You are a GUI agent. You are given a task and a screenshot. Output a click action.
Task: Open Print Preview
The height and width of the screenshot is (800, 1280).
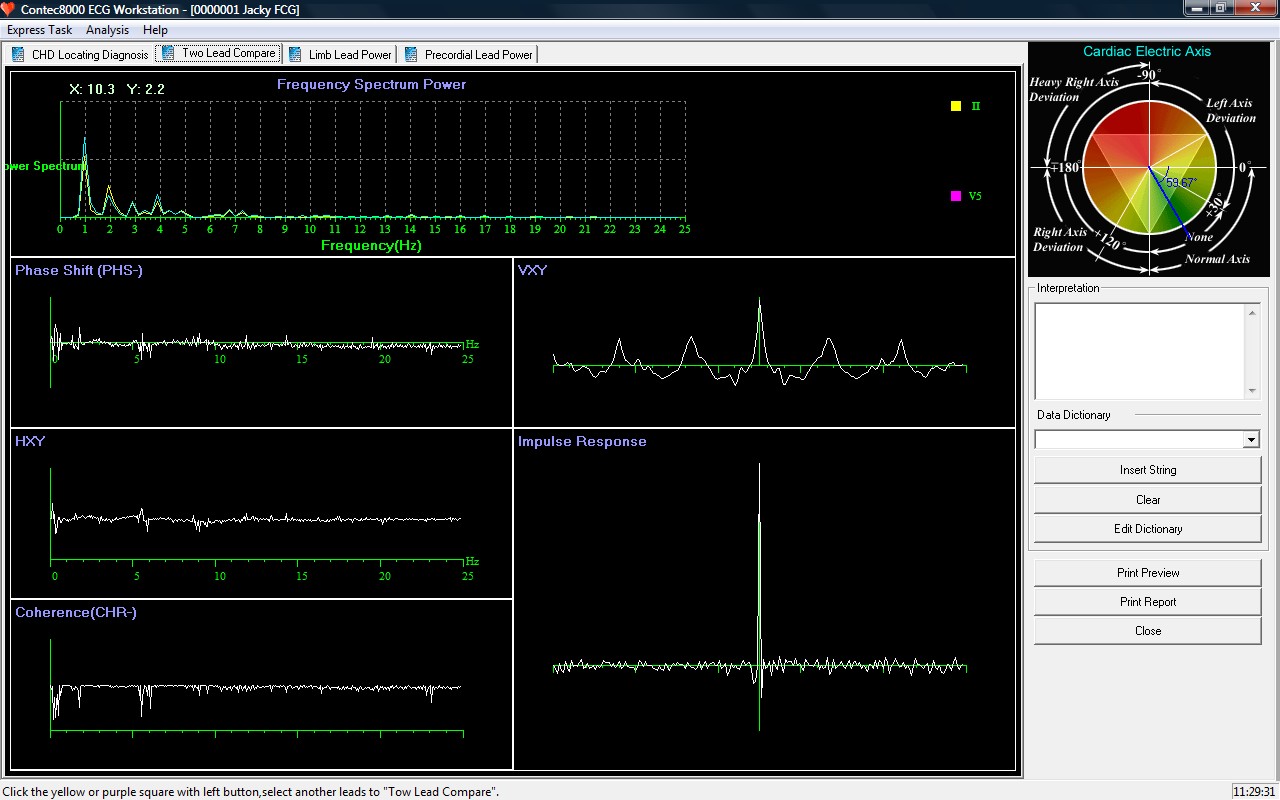[1147, 573]
